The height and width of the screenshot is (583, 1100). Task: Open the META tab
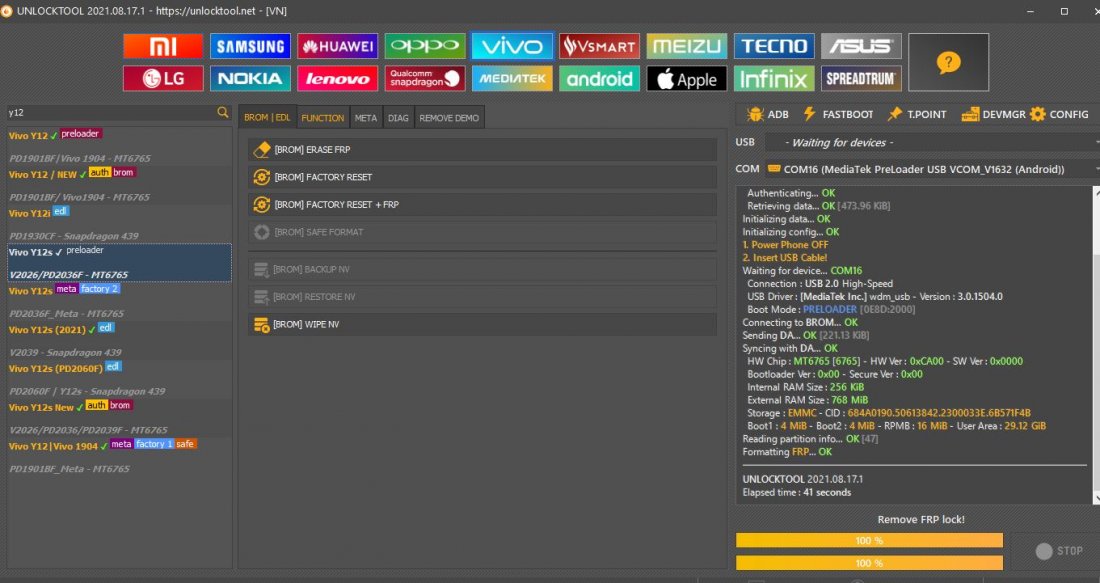point(365,118)
